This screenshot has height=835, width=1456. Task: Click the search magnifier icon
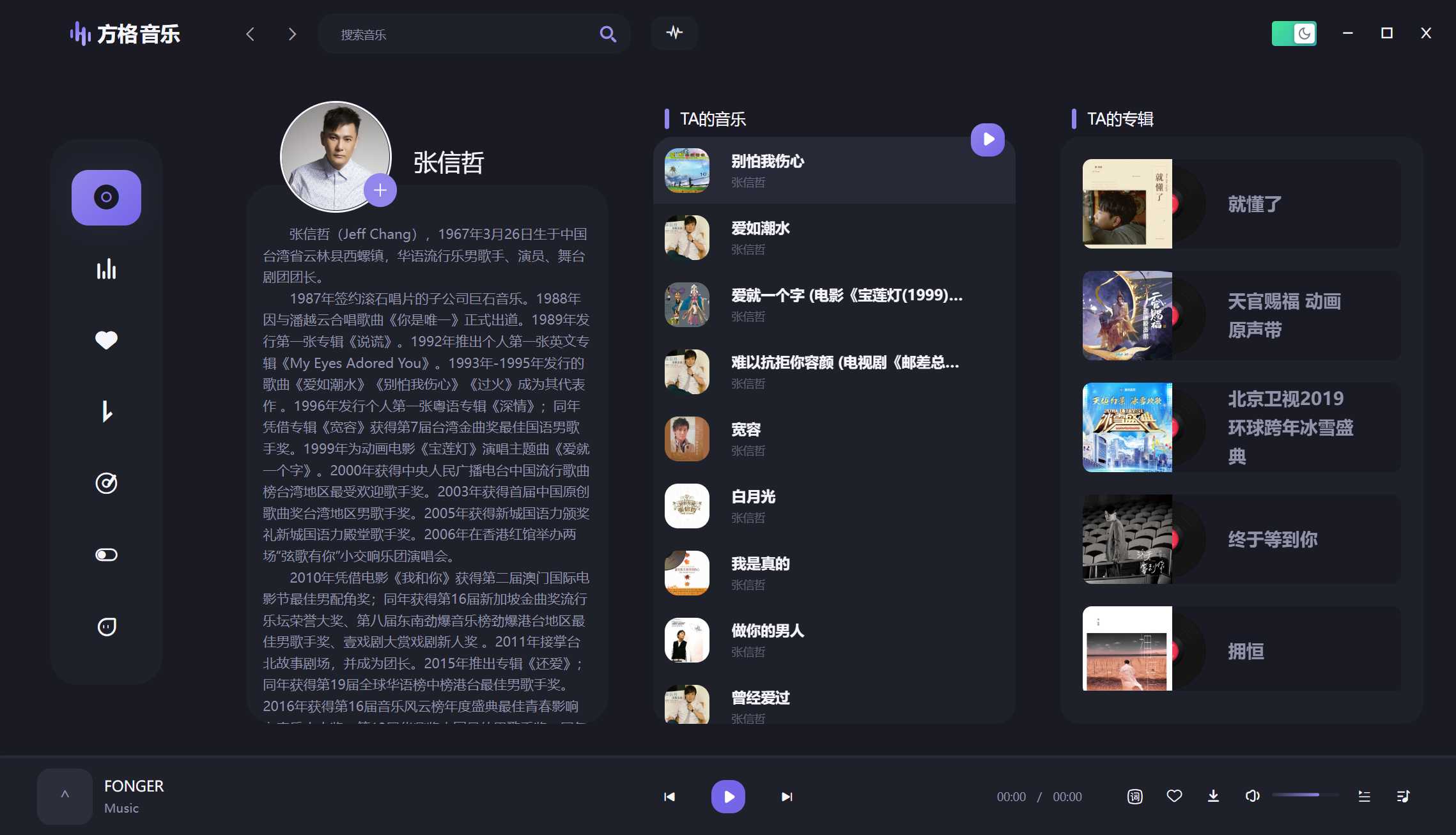[x=608, y=34]
